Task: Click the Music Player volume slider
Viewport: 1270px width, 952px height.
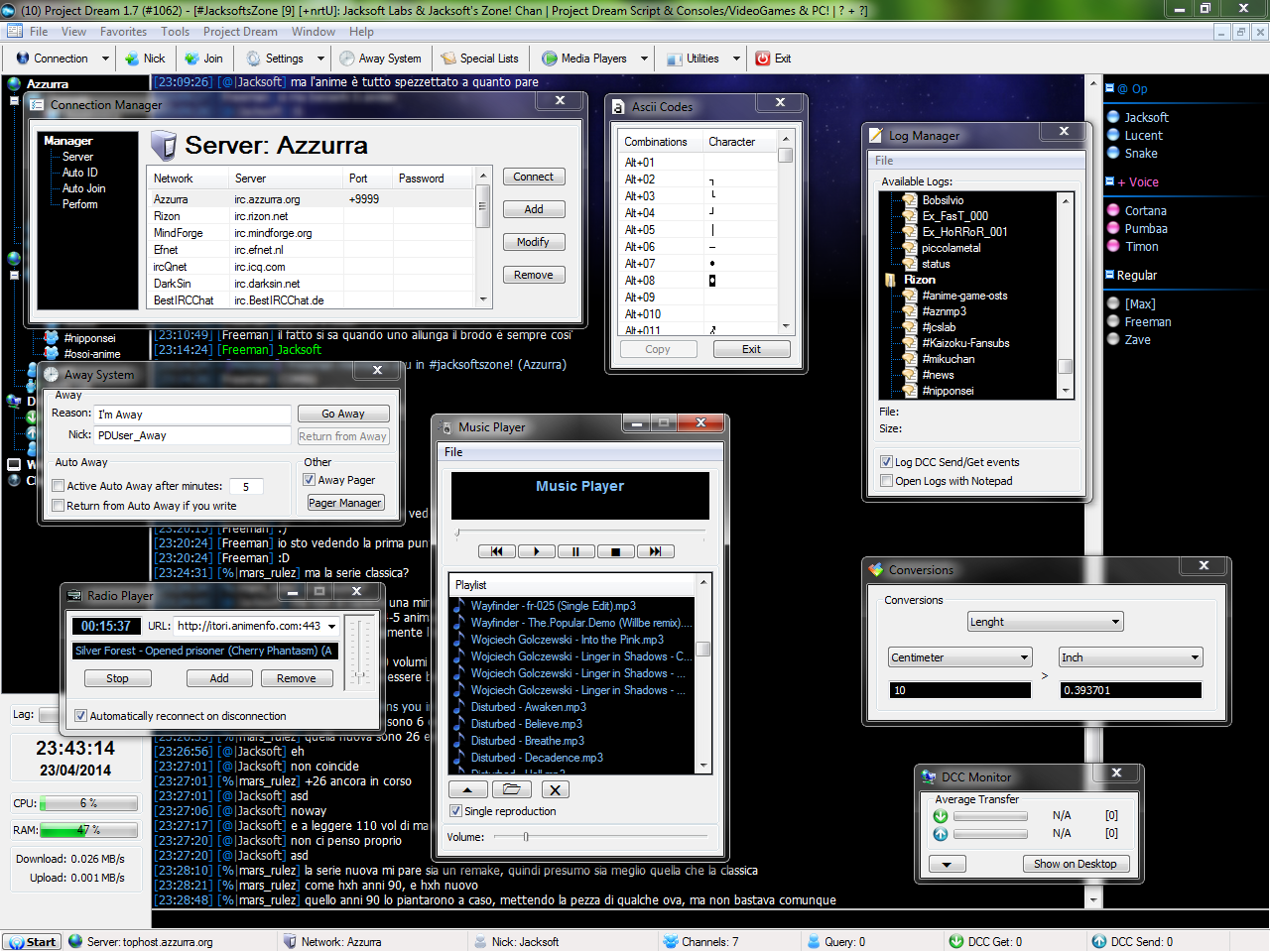Action: pos(526,837)
